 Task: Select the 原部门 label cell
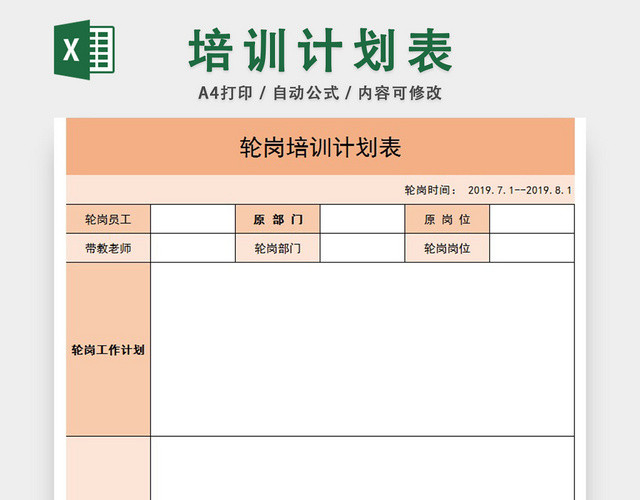point(278,220)
